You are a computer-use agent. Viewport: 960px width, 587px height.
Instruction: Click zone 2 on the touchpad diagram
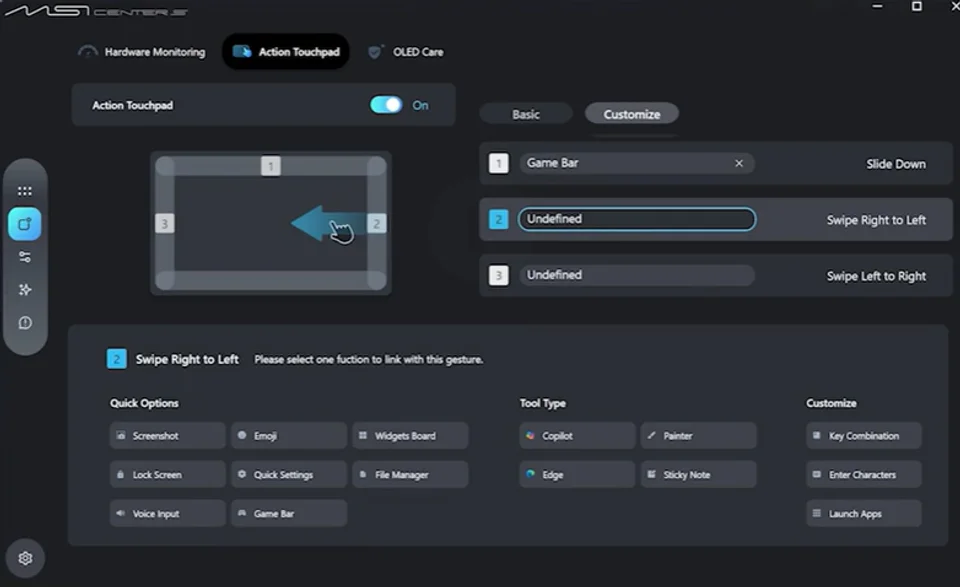point(377,223)
